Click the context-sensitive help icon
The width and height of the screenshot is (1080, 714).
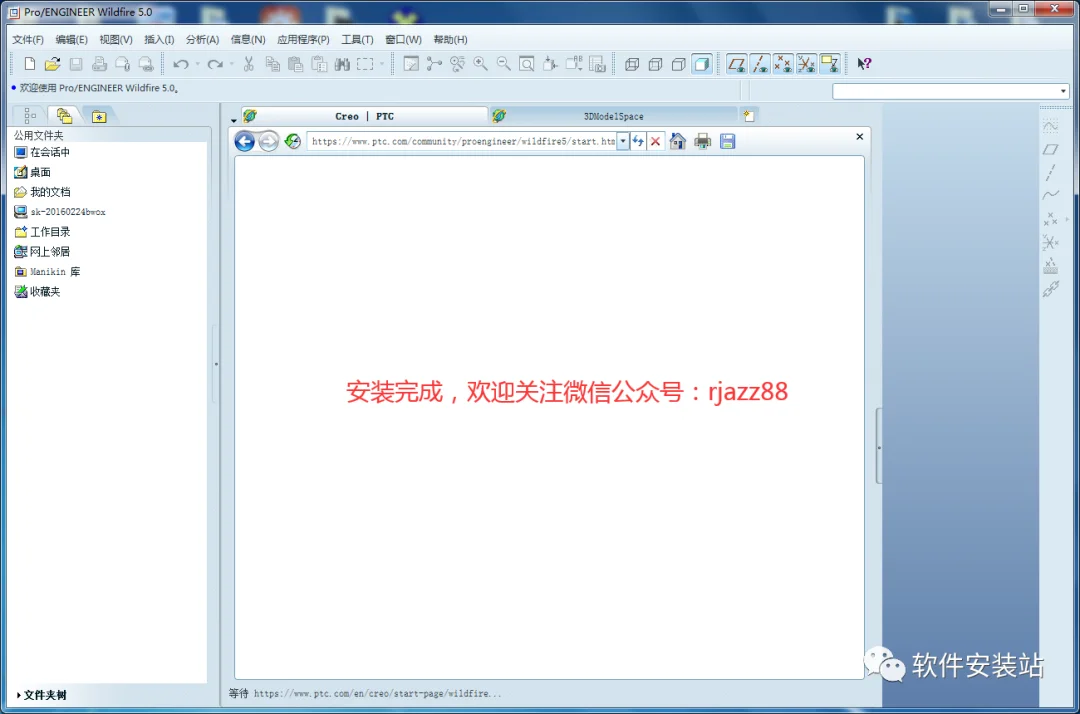[x=864, y=64]
